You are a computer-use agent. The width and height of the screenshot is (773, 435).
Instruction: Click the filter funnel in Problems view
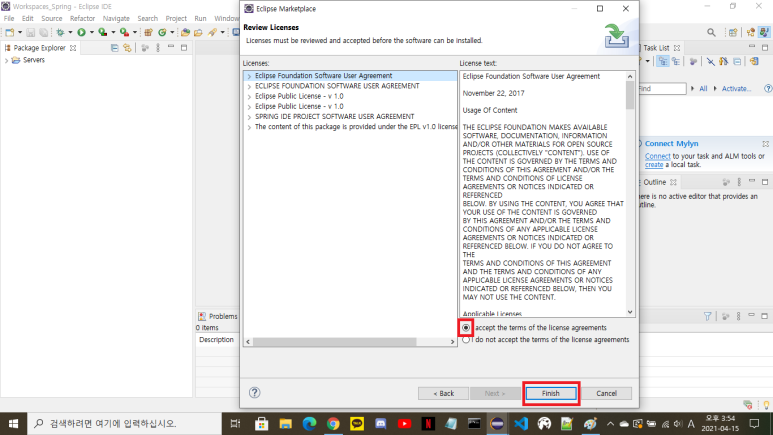point(707,316)
